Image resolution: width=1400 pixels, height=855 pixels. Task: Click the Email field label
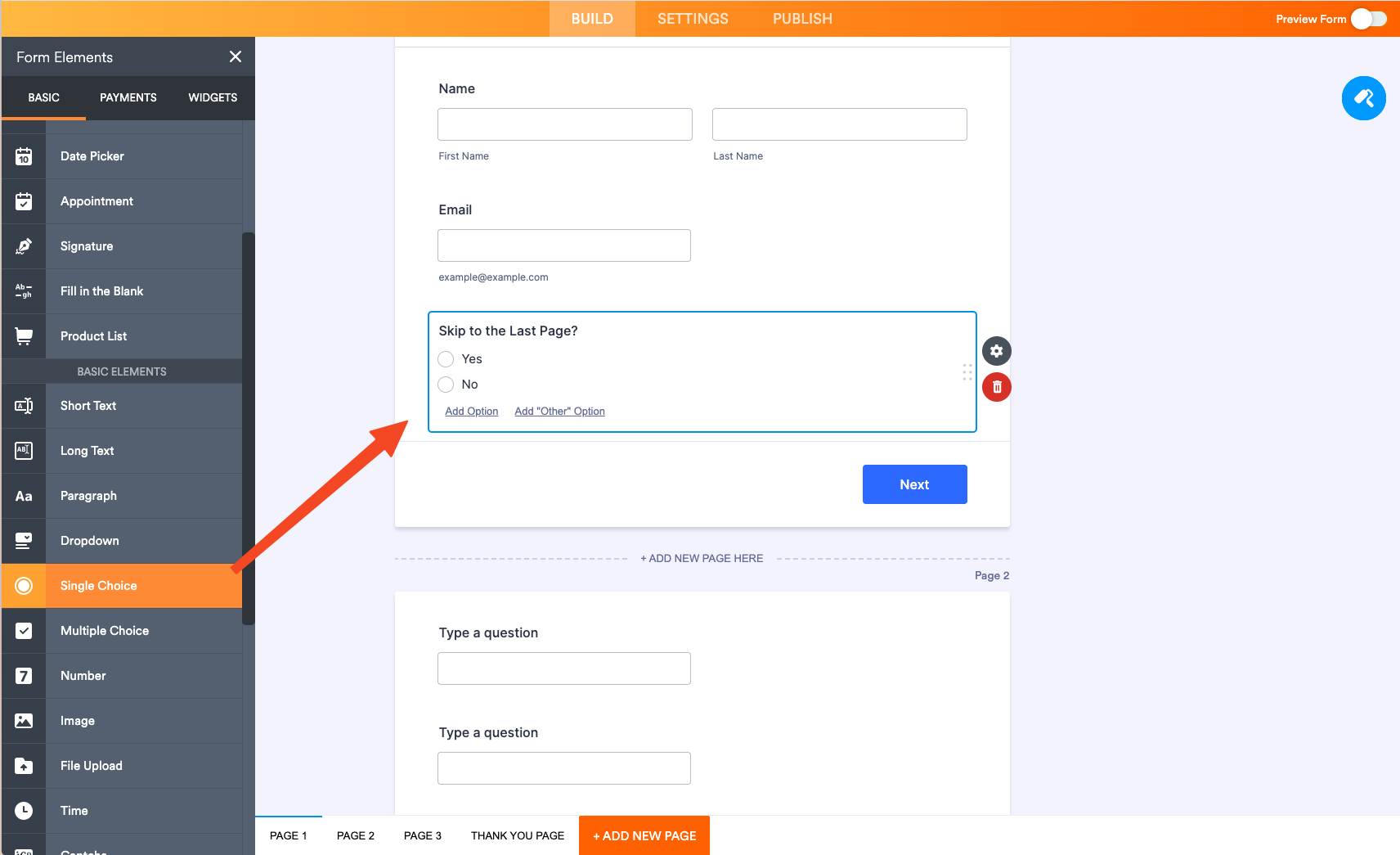[x=455, y=209]
